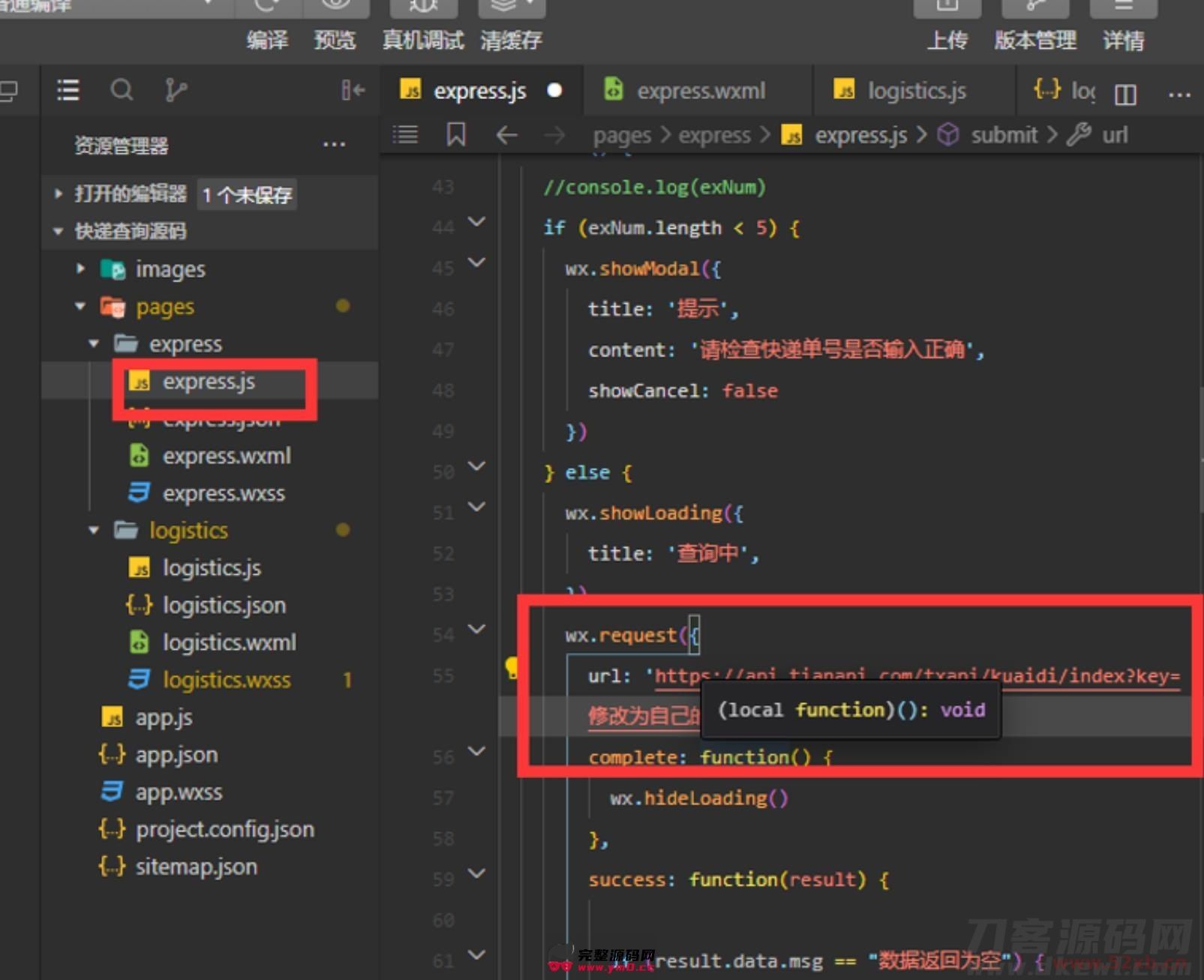Open app.json in file tree
Viewport: 1204px width, 980px height.
(176, 755)
